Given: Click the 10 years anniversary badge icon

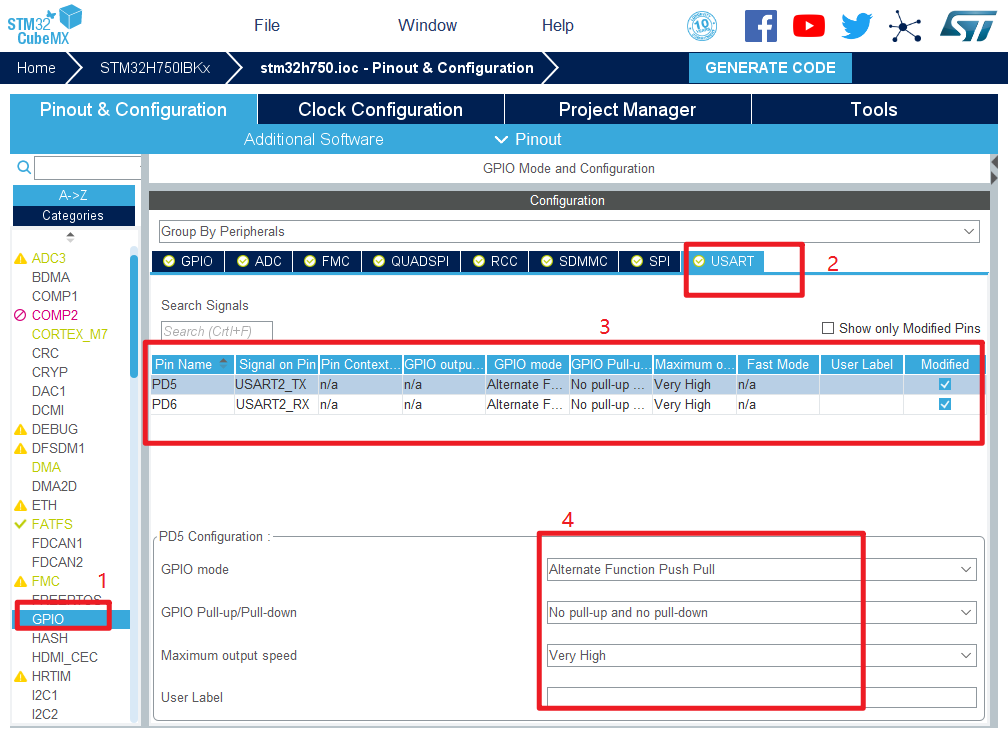Looking at the screenshot, I should pos(702,26).
